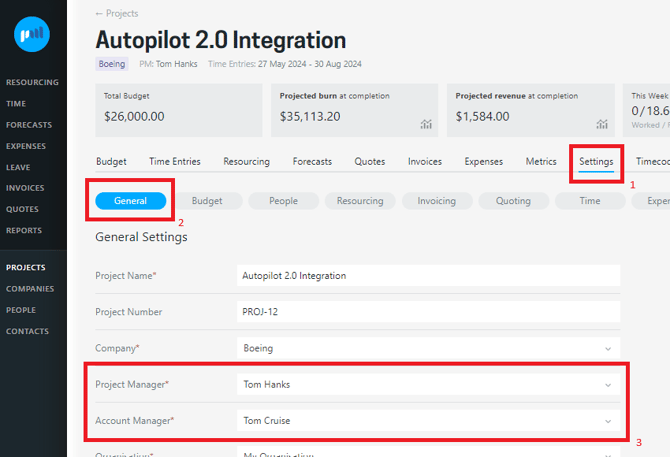Click the blue app logo icon
Screen dimensions: 670x457
(32, 34)
